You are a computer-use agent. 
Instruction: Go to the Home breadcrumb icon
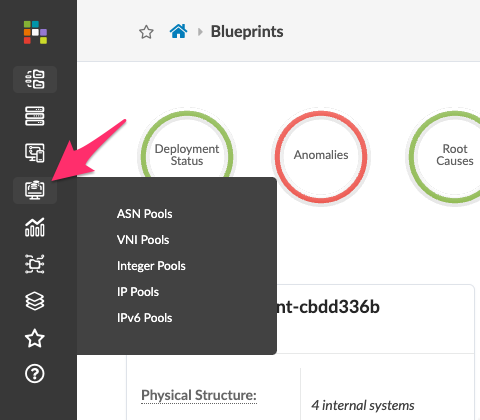pyautogui.click(x=178, y=32)
